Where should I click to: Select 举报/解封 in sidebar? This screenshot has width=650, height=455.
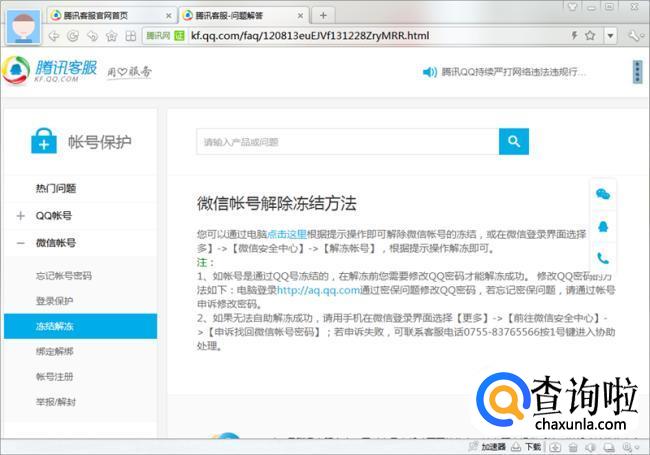point(56,402)
